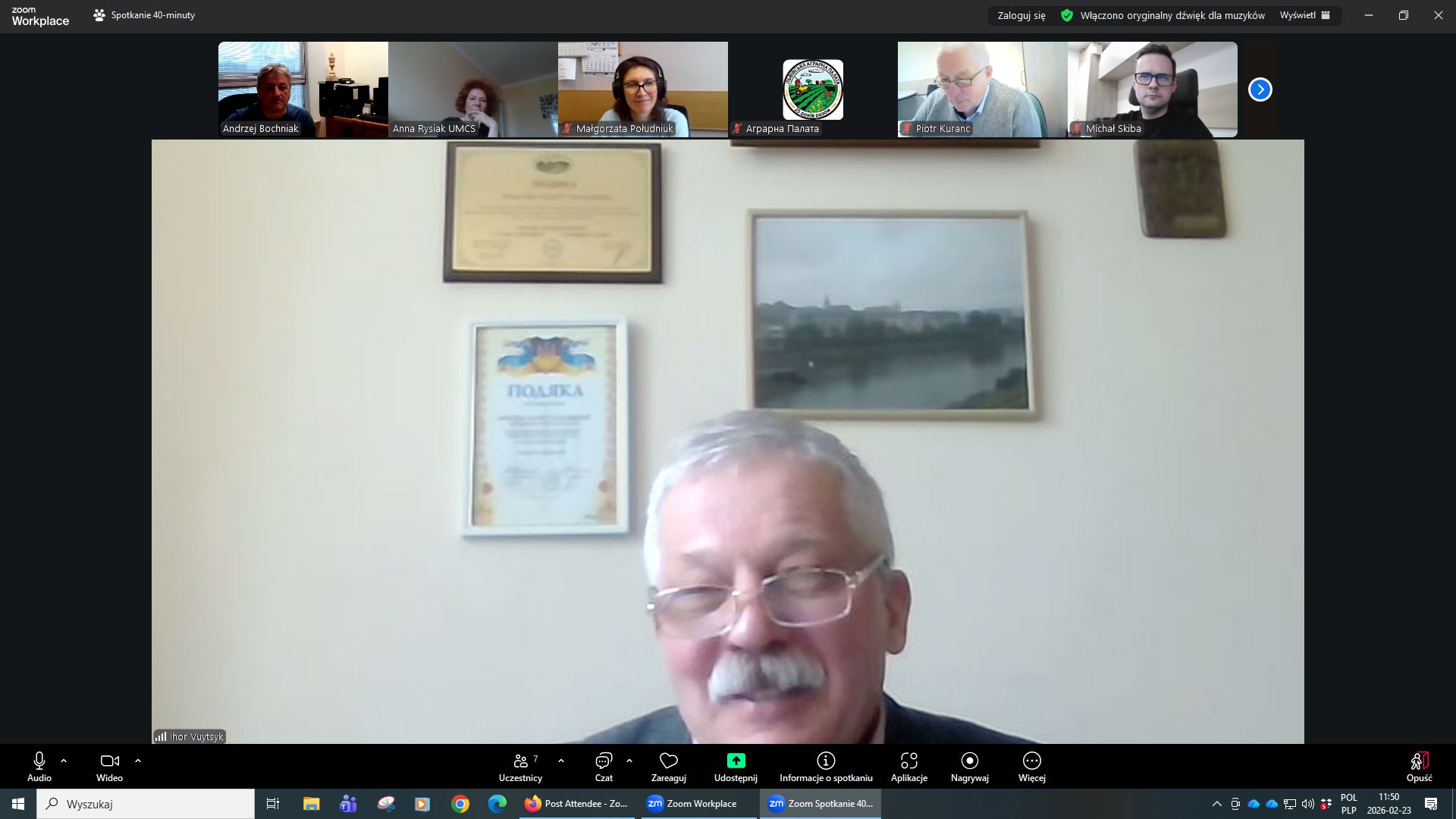Expand the arrow beside Uczestnicy
This screenshot has width=1456, height=819.
[561, 761]
